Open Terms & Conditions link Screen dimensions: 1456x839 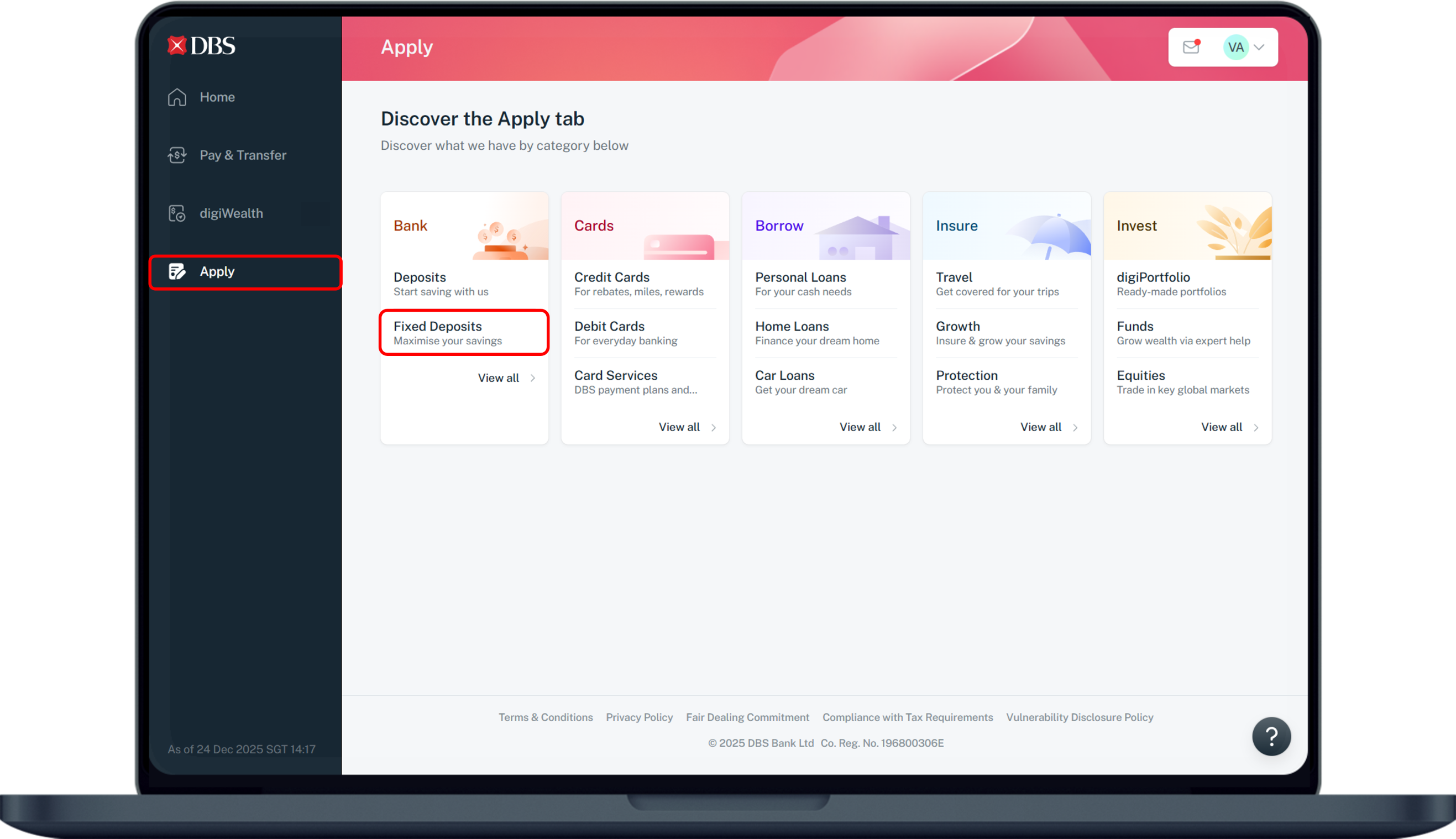[x=546, y=717]
